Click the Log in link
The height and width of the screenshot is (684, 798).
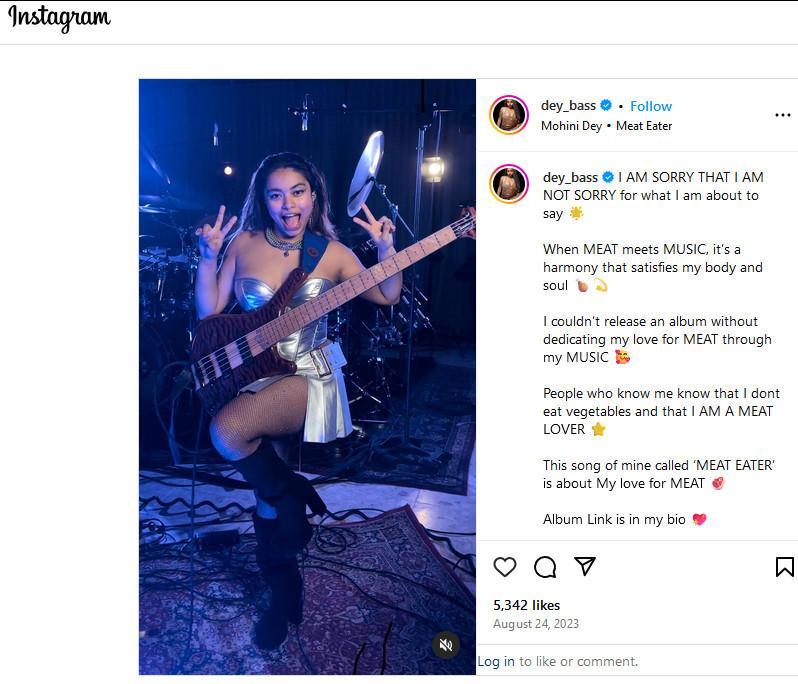(x=496, y=661)
